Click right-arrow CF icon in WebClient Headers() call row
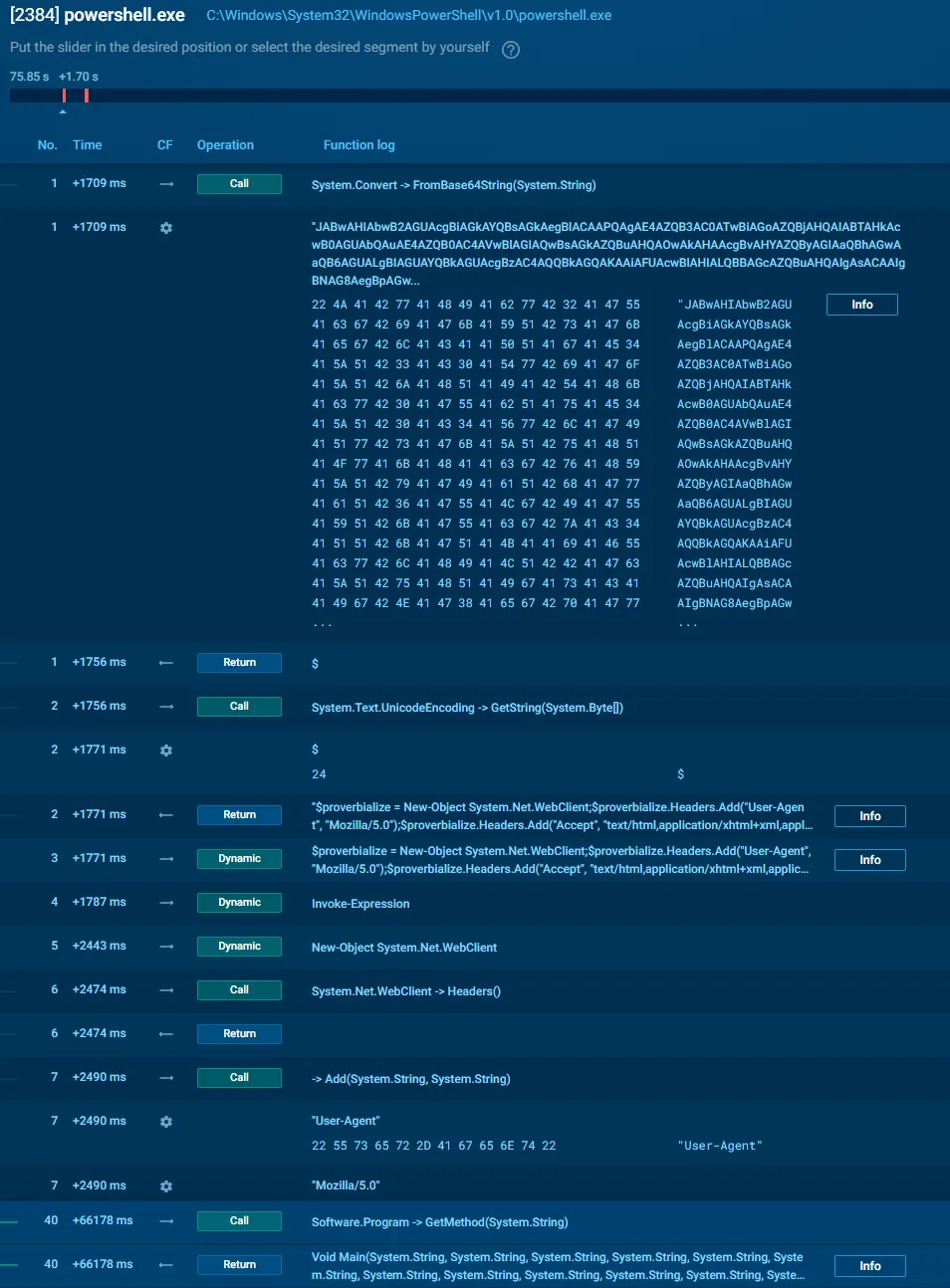 (x=166, y=990)
